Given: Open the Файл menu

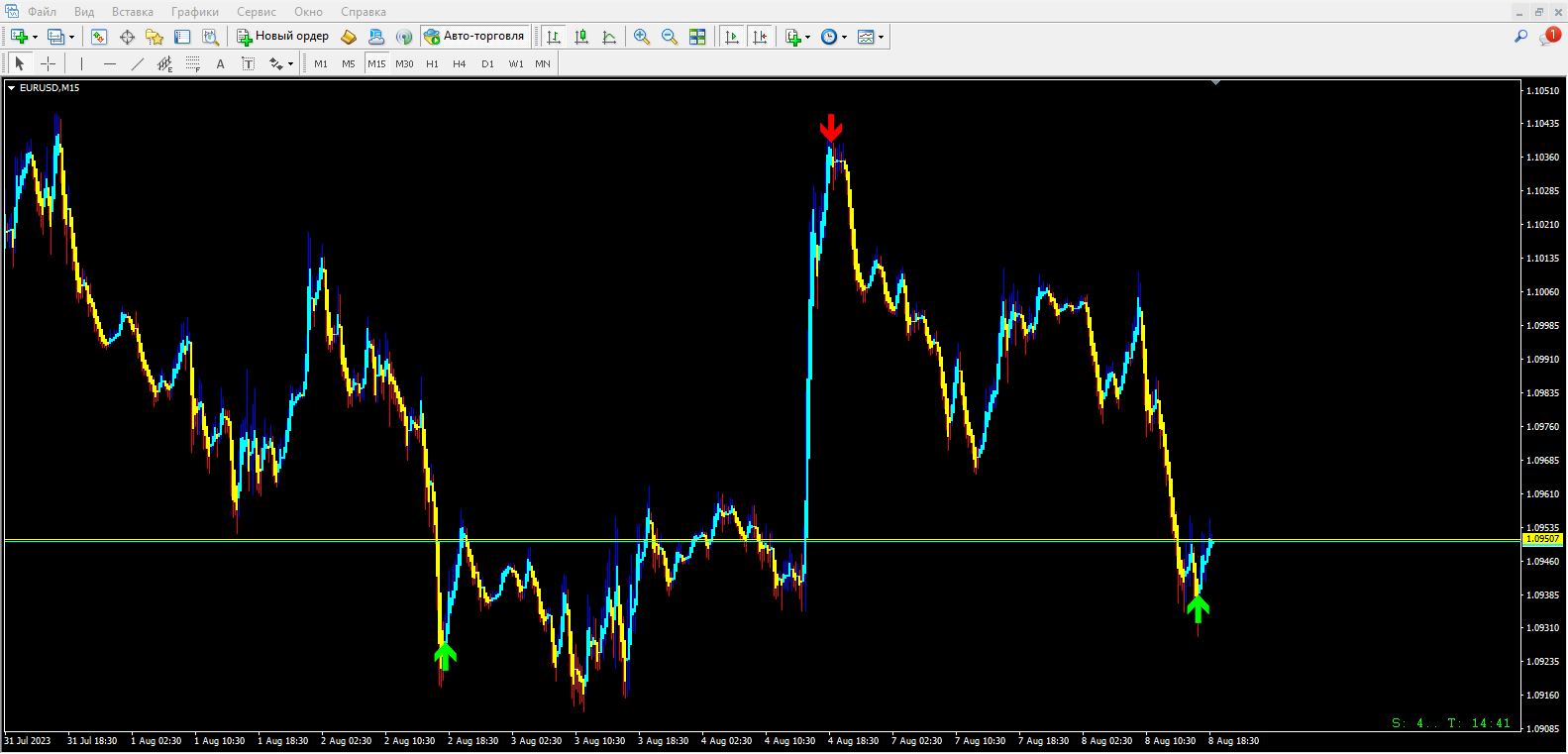Looking at the screenshot, I should tap(42, 12).
